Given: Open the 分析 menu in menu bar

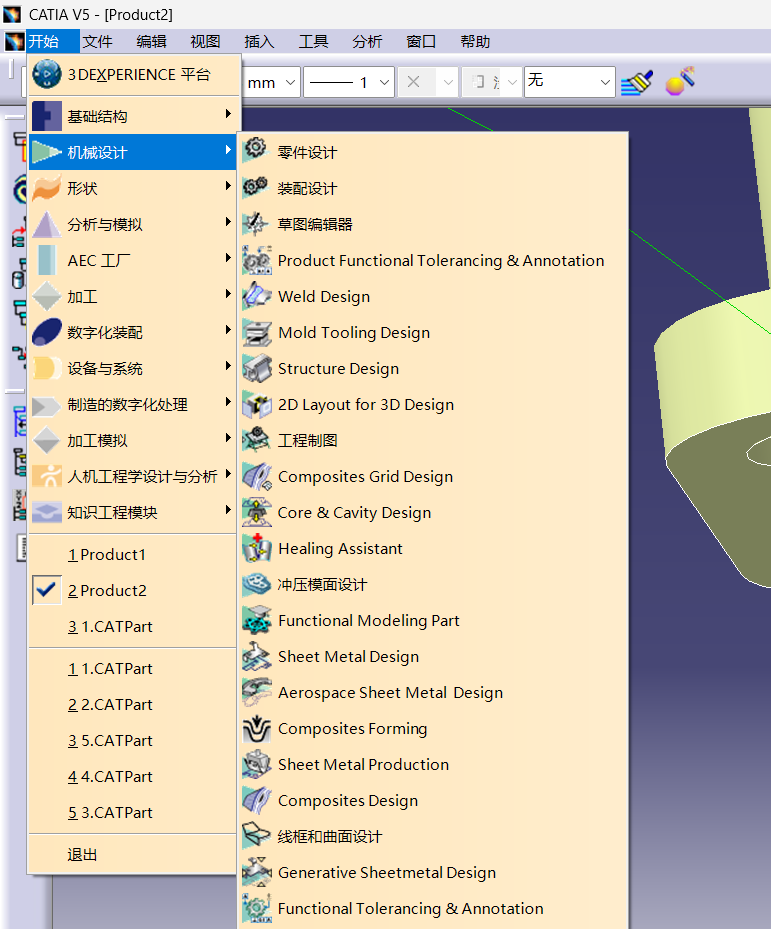Looking at the screenshot, I should click(x=367, y=41).
